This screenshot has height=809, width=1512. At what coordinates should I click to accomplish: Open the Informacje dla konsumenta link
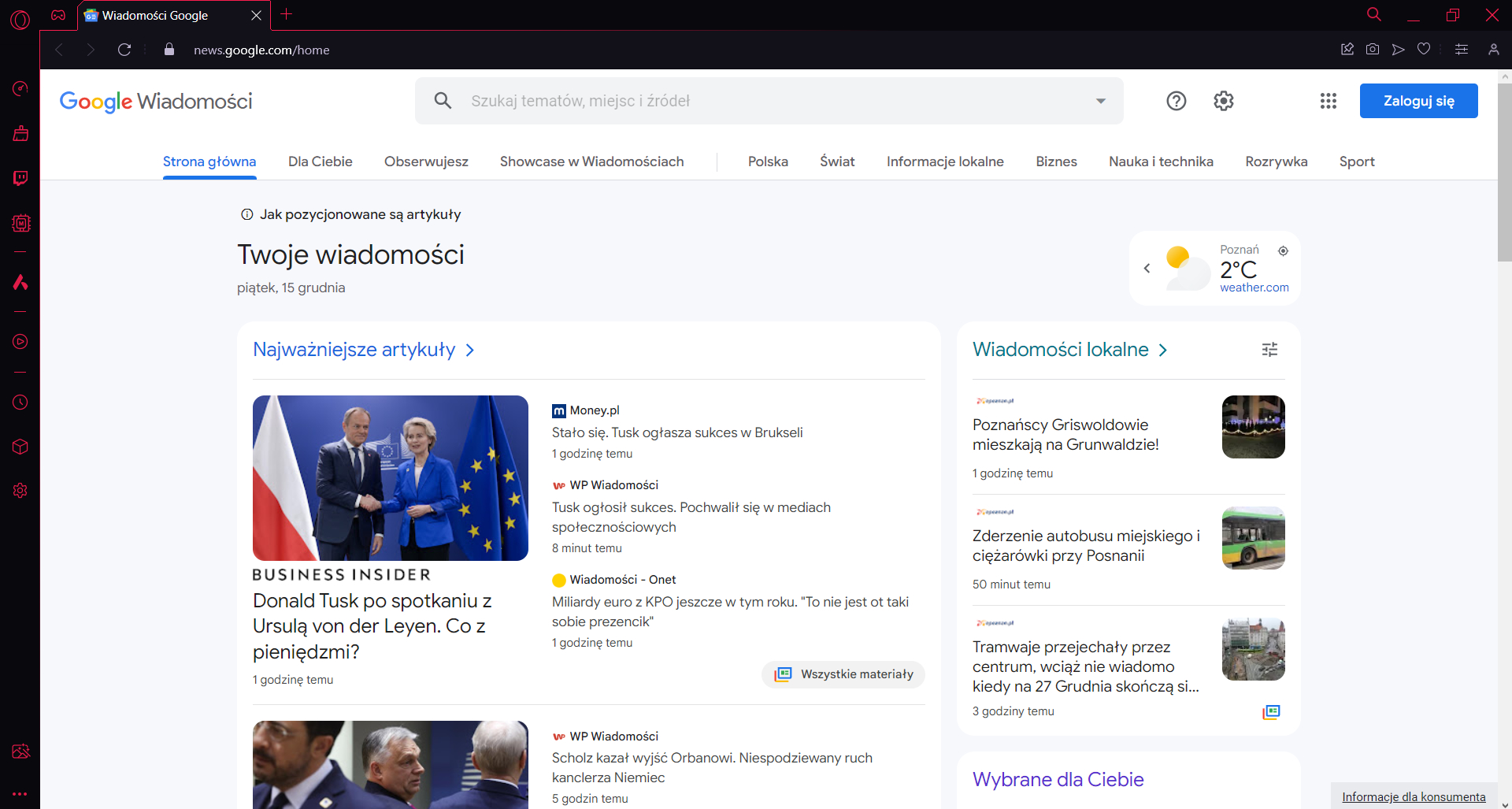tap(1413, 796)
